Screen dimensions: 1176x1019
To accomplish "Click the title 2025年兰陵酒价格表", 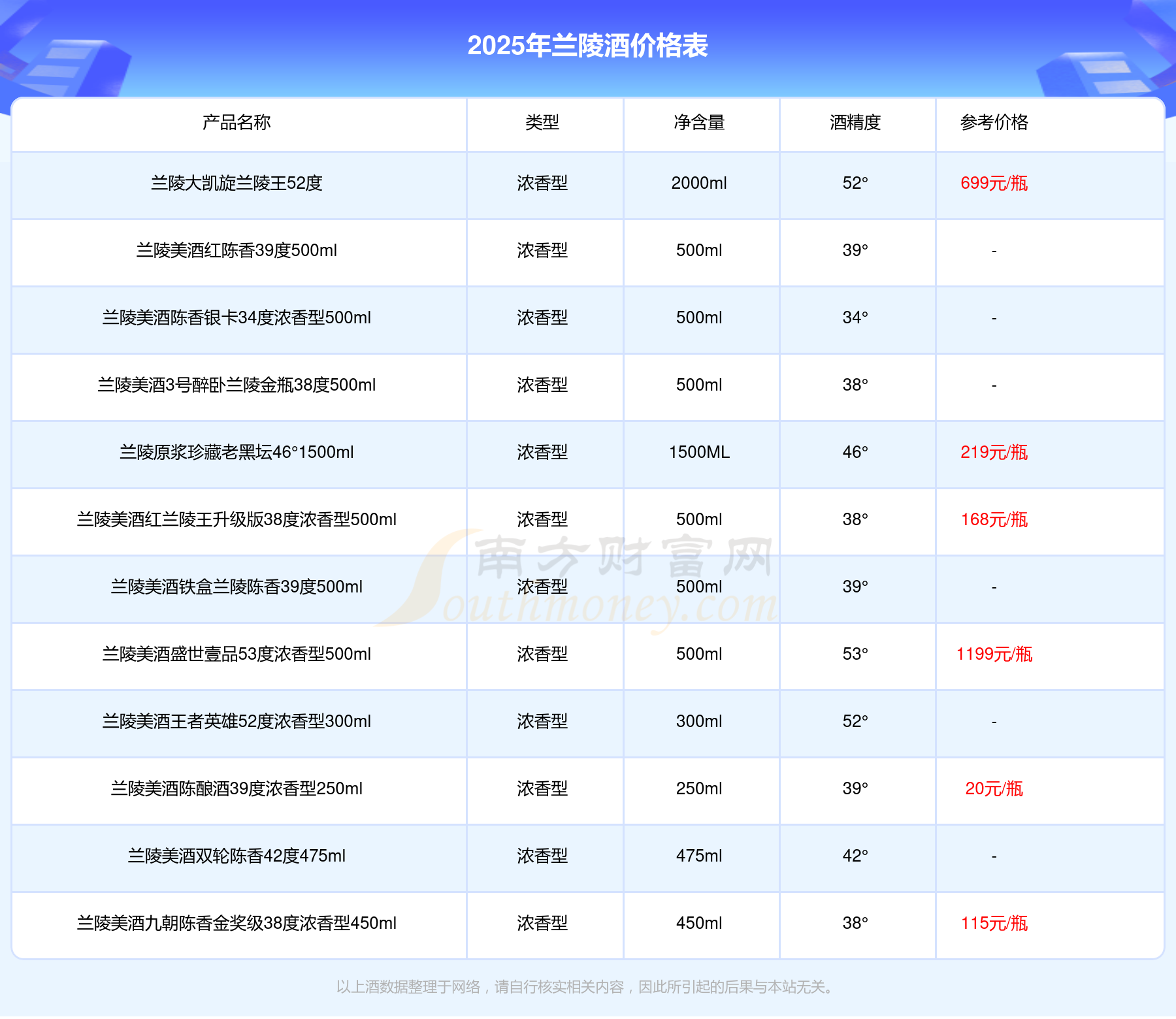I will coord(587,46).
